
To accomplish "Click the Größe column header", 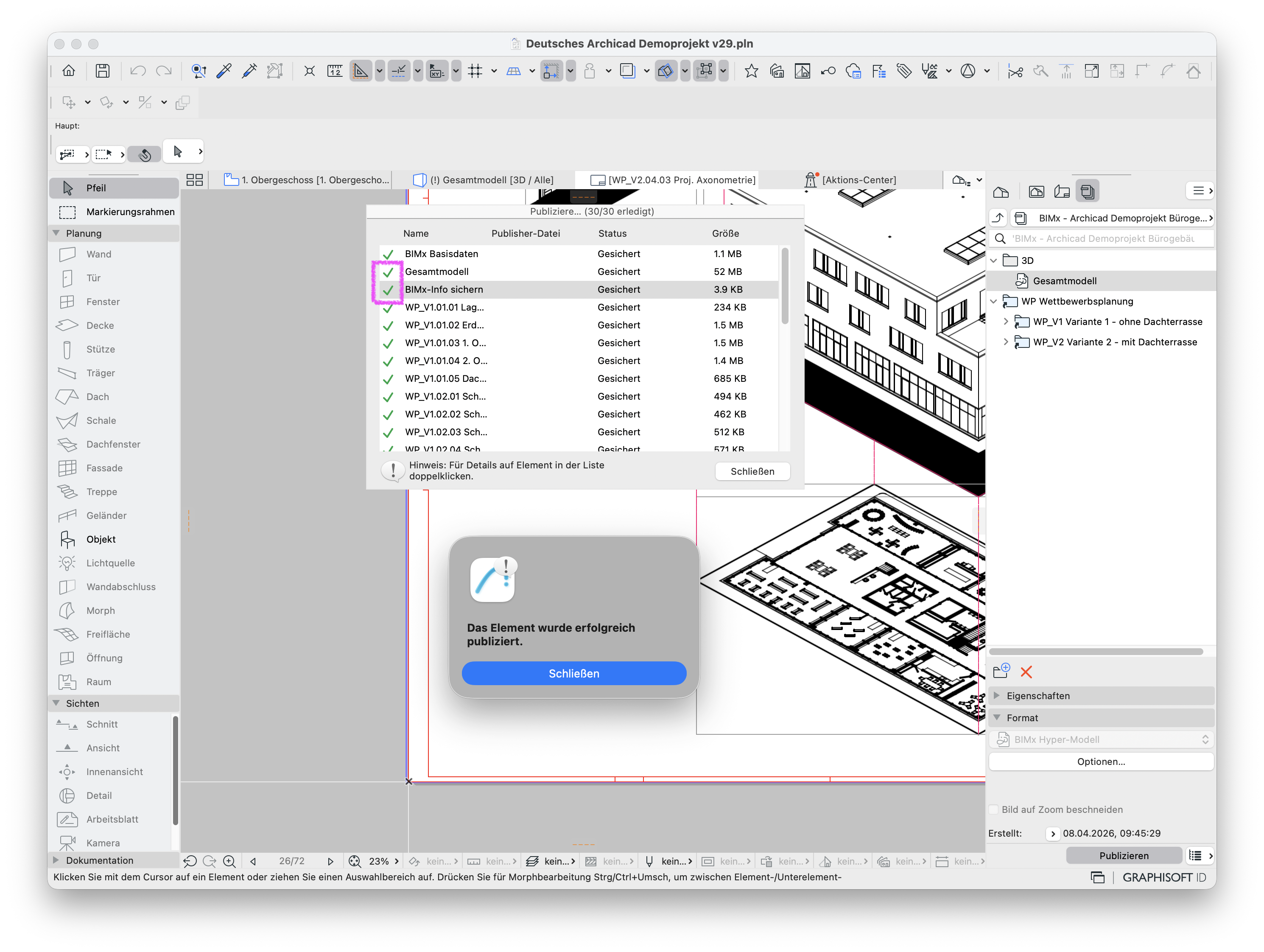I will (725, 233).
